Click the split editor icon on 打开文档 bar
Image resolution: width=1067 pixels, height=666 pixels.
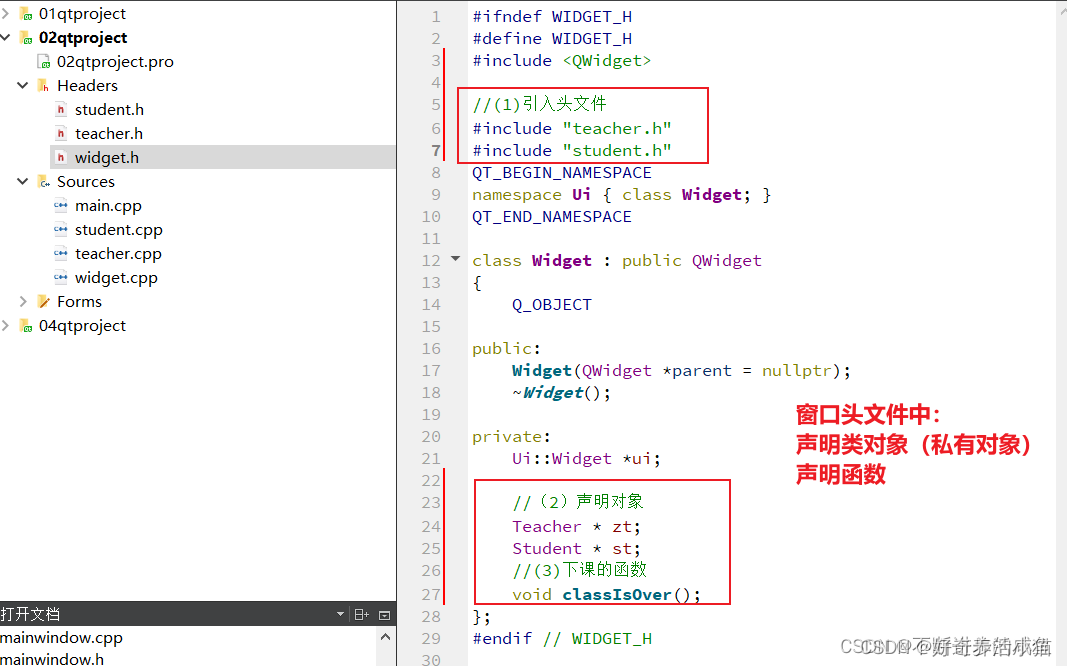pos(361,613)
